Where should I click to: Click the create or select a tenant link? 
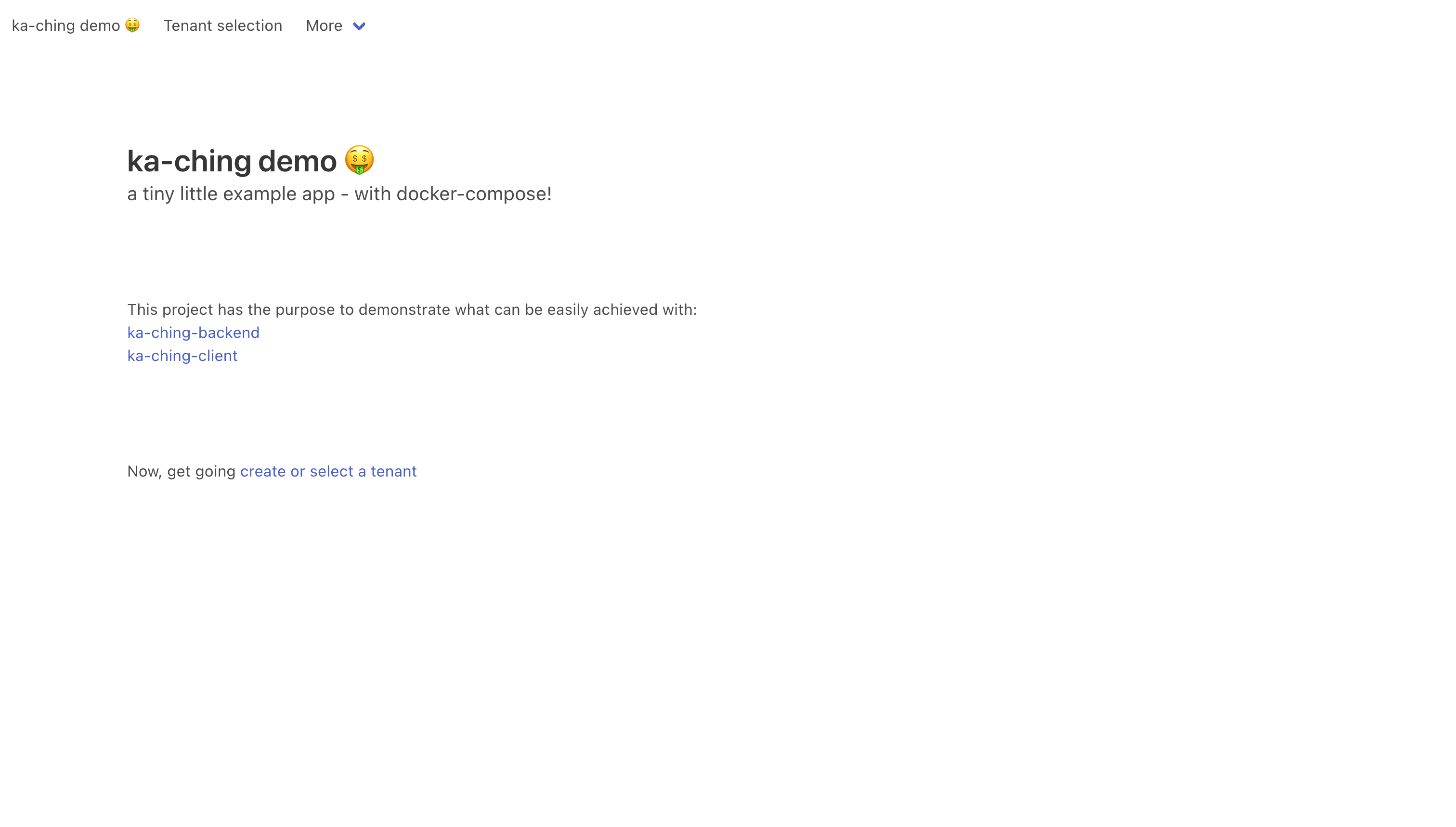click(x=328, y=471)
